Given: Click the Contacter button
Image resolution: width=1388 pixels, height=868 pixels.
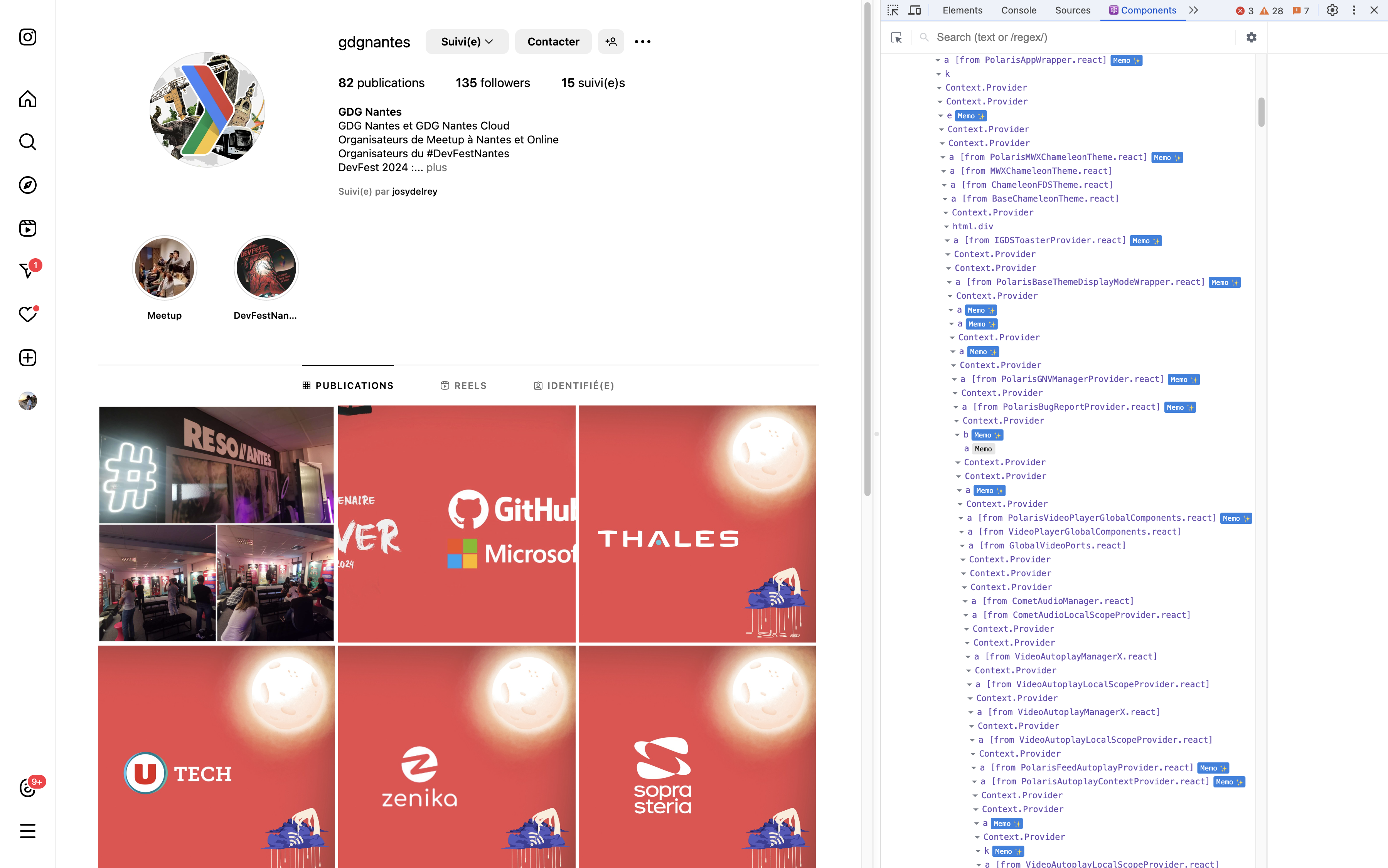Looking at the screenshot, I should point(553,41).
